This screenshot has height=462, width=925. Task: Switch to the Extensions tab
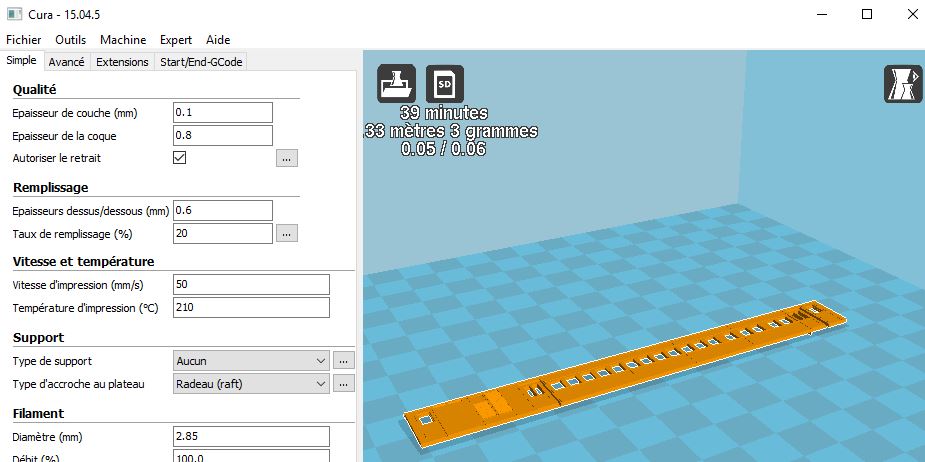coord(122,61)
